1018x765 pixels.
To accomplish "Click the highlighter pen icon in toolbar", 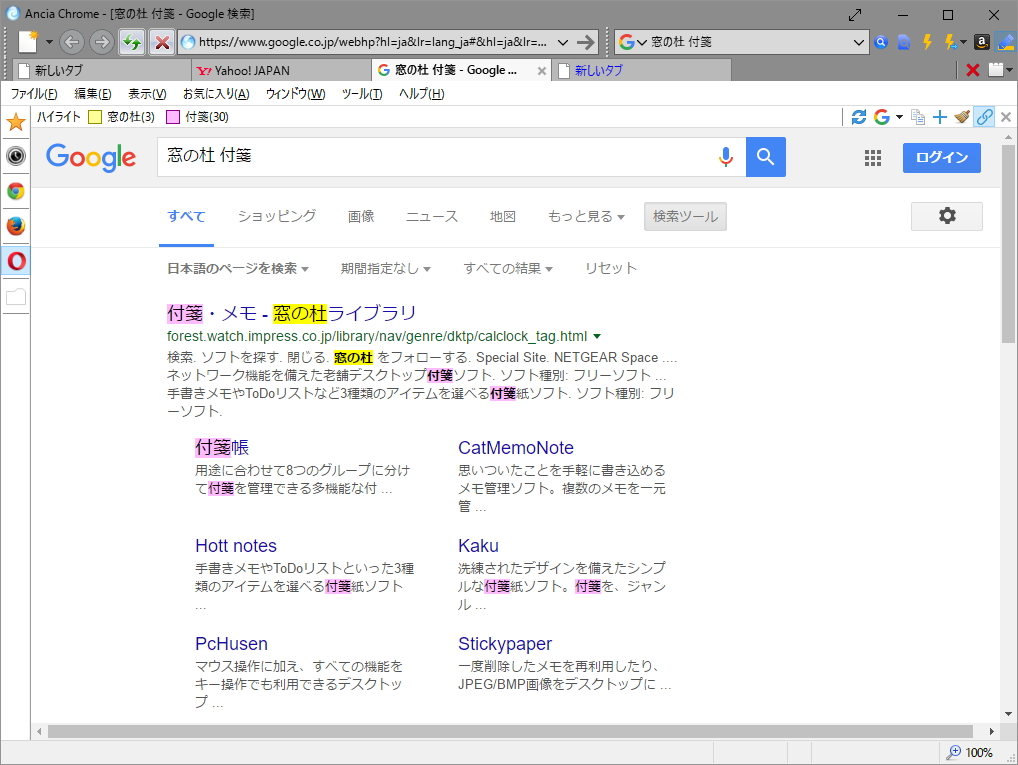I will click(1006, 42).
